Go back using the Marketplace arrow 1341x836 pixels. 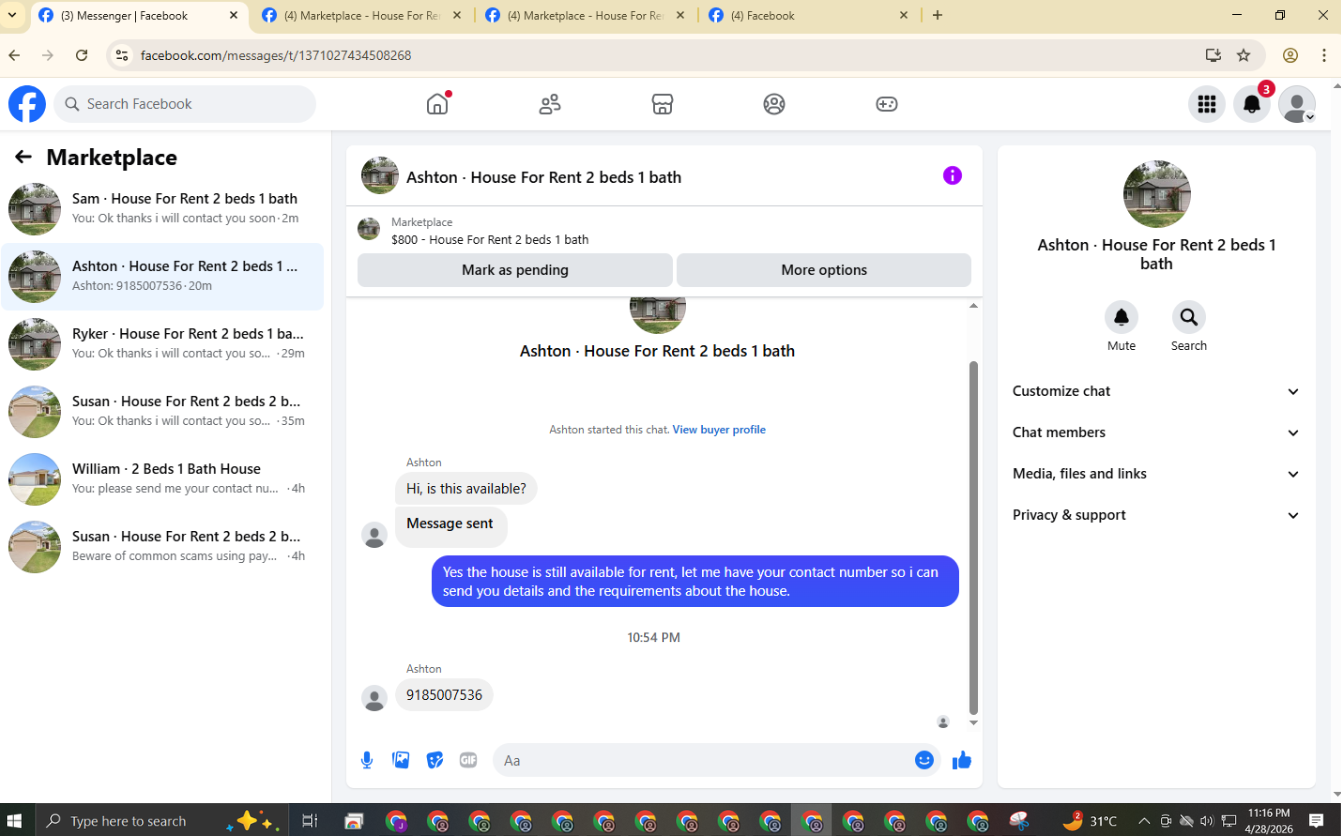23,157
